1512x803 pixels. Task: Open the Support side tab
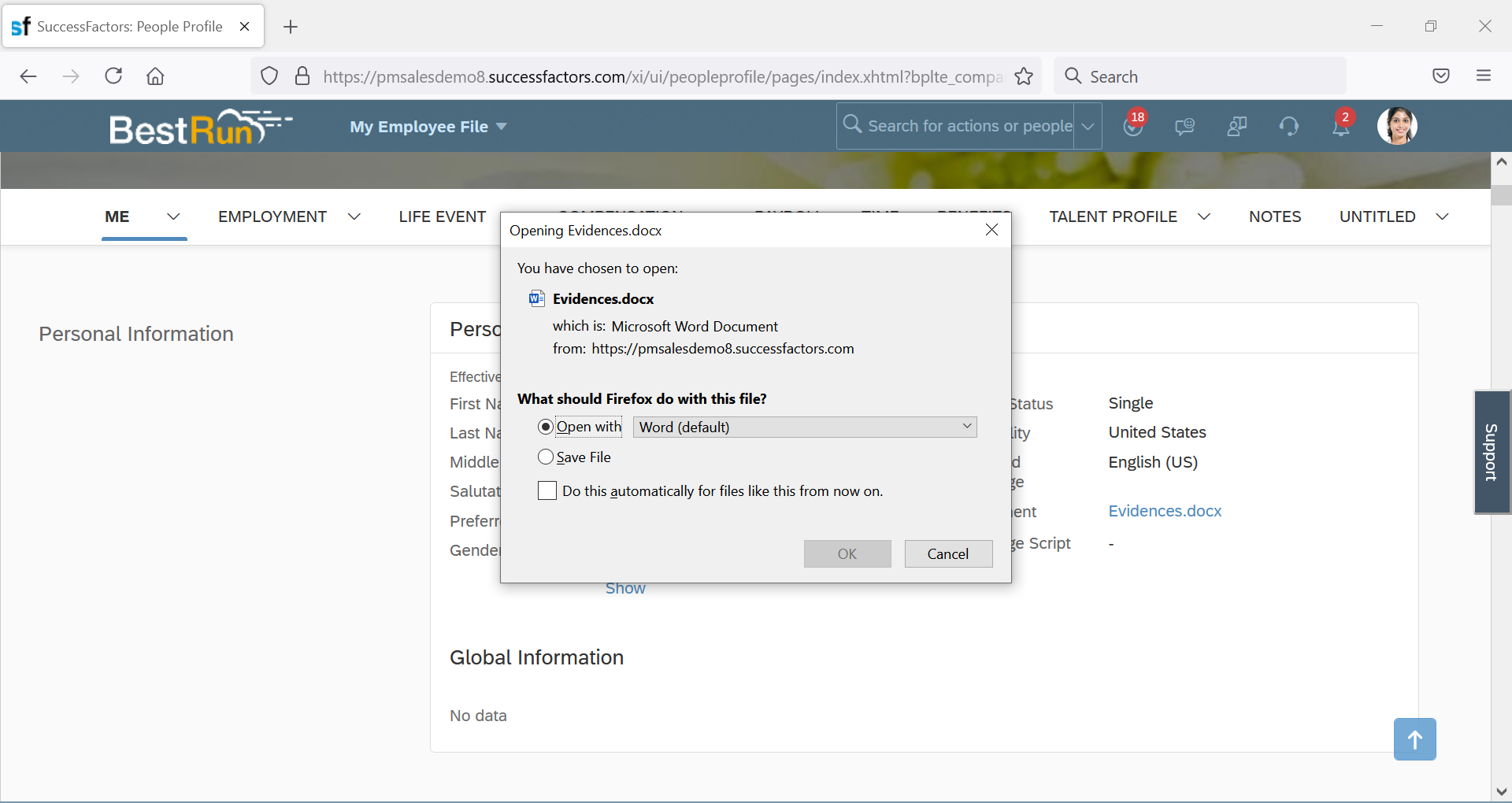pyautogui.click(x=1492, y=453)
